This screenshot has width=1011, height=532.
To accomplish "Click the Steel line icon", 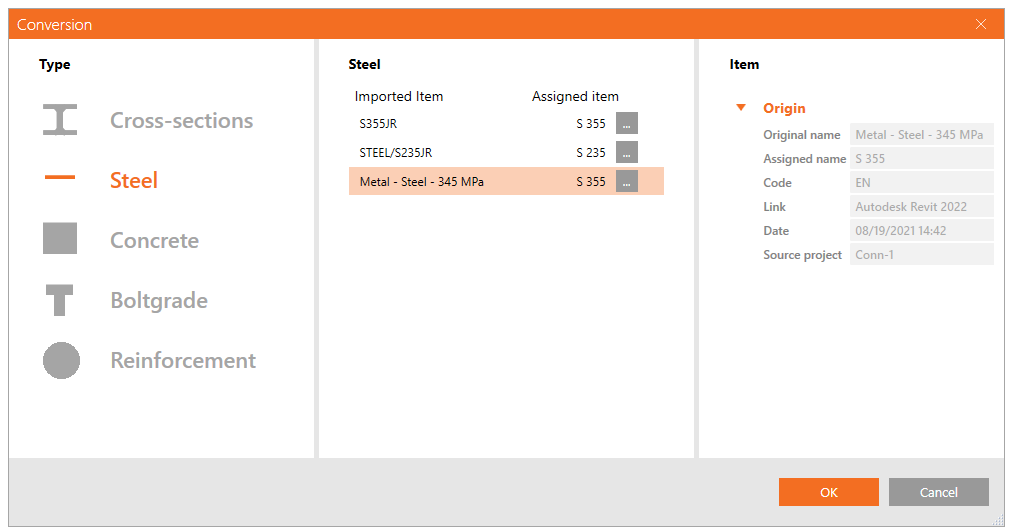I will pos(60,179).
